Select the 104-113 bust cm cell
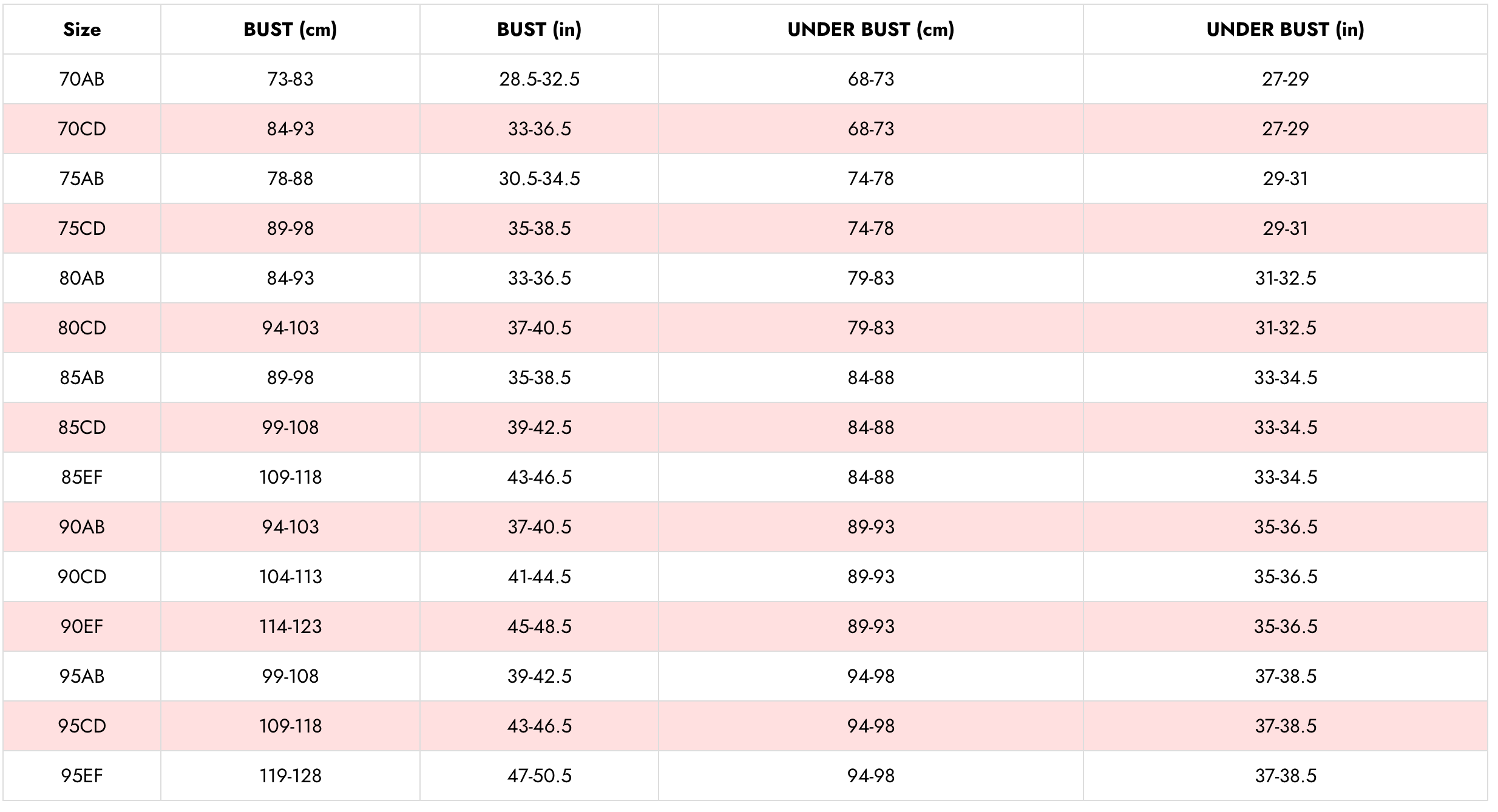The width and height of the screenshot is (1498, 812). pos(290,577)
